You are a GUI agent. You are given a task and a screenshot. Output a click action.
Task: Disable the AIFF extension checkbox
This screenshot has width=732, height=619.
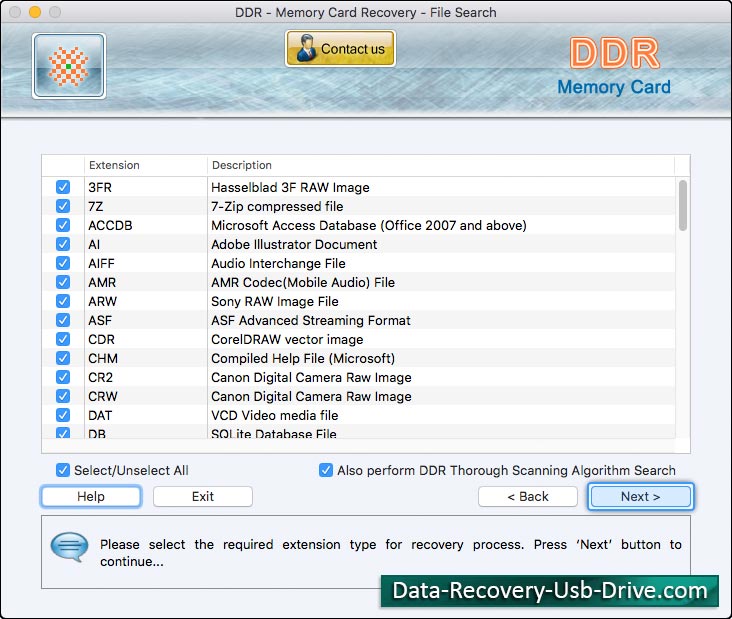[63, 263]
